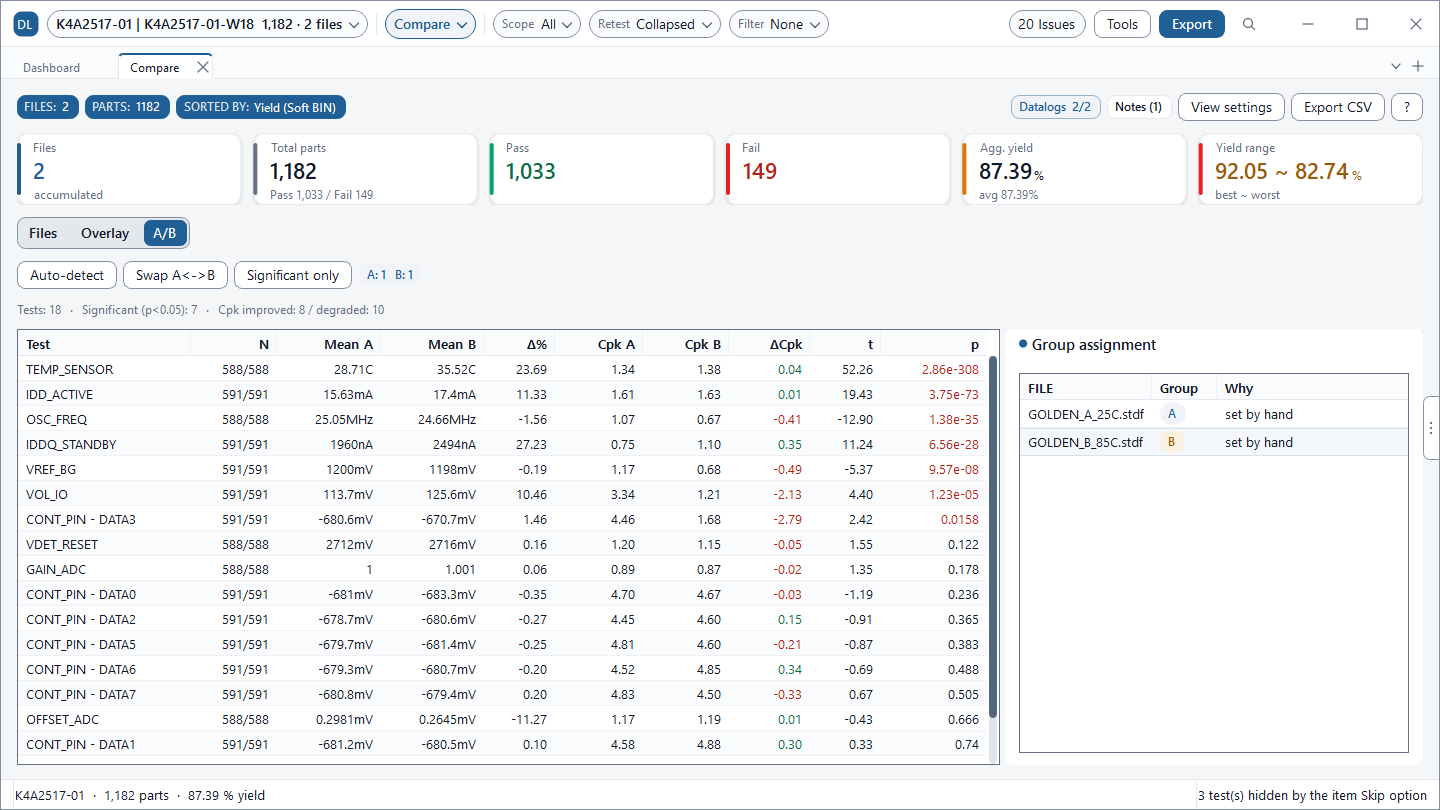Click Export CSV button

[1338, 107]
